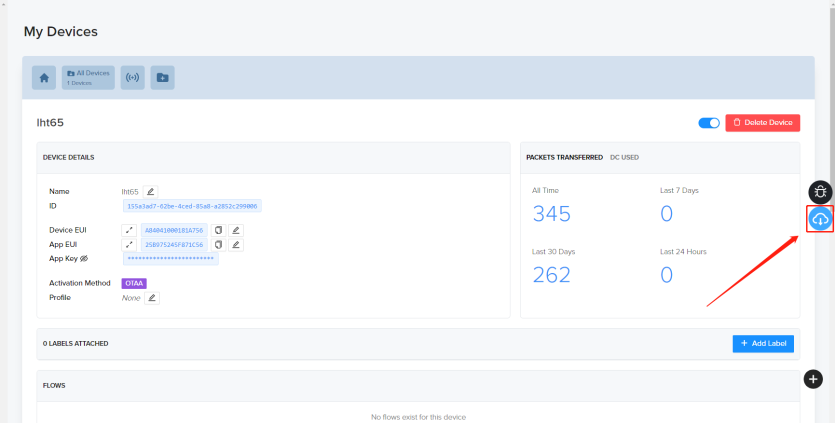
Task: Click the Delete Device button
Action: (x=763, y=123)
